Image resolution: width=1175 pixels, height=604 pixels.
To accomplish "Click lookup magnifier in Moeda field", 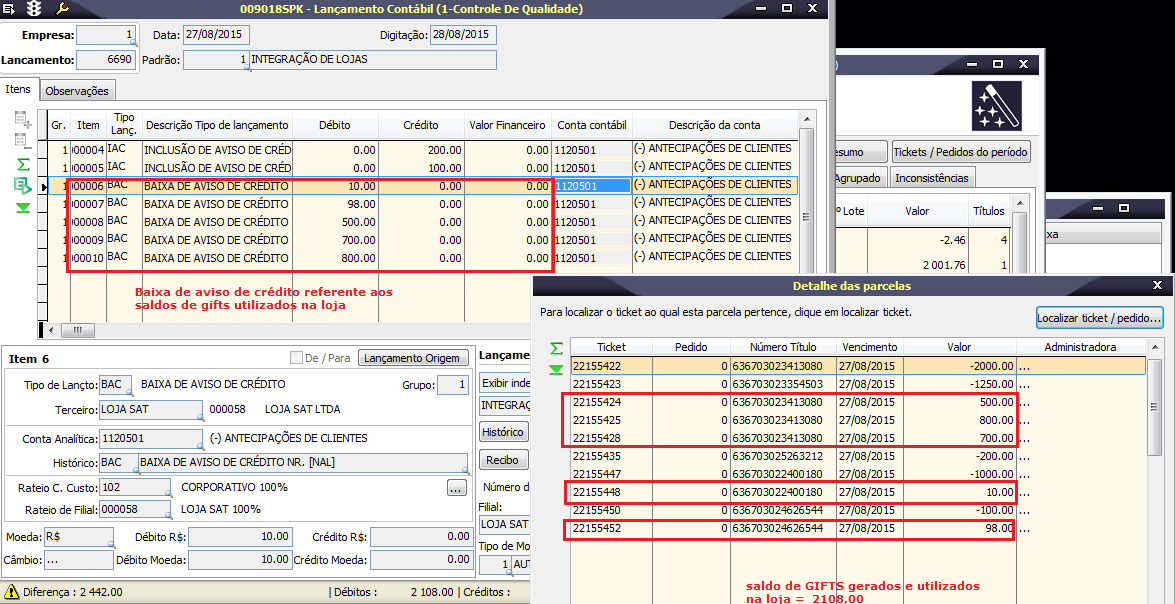I will point(111,544).
